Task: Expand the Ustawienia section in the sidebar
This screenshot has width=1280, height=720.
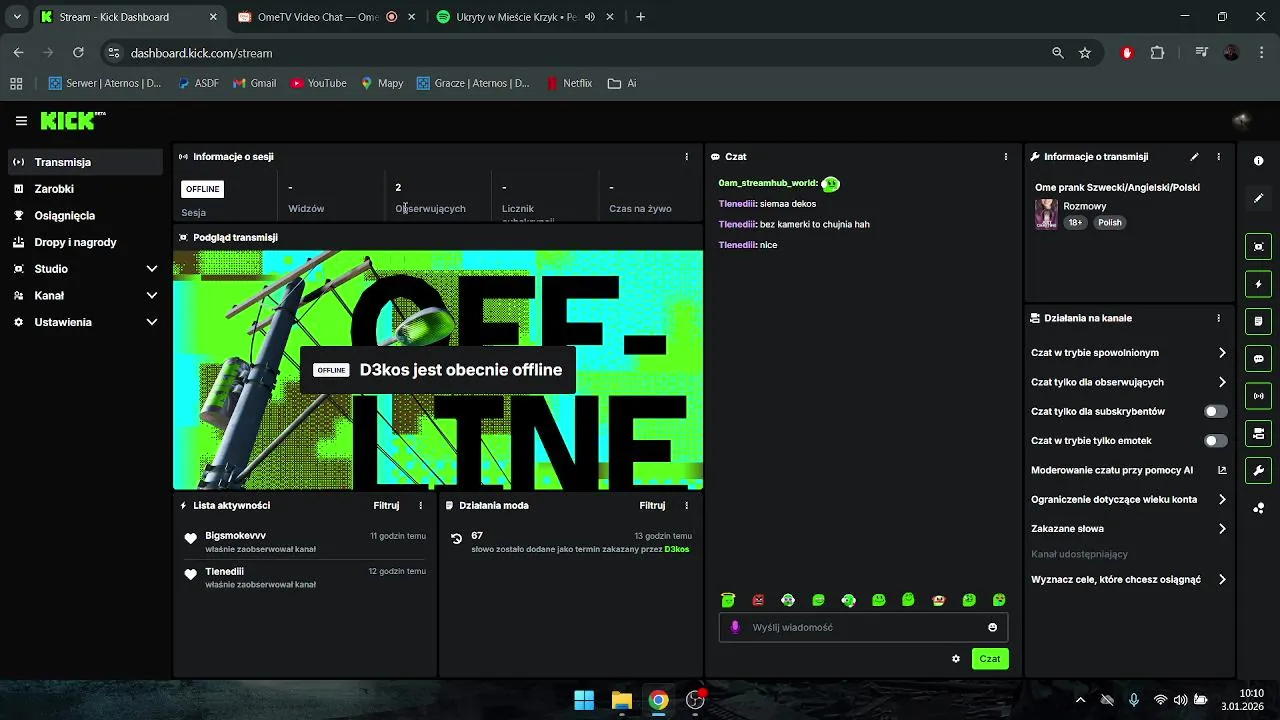Action: (152, 322)
